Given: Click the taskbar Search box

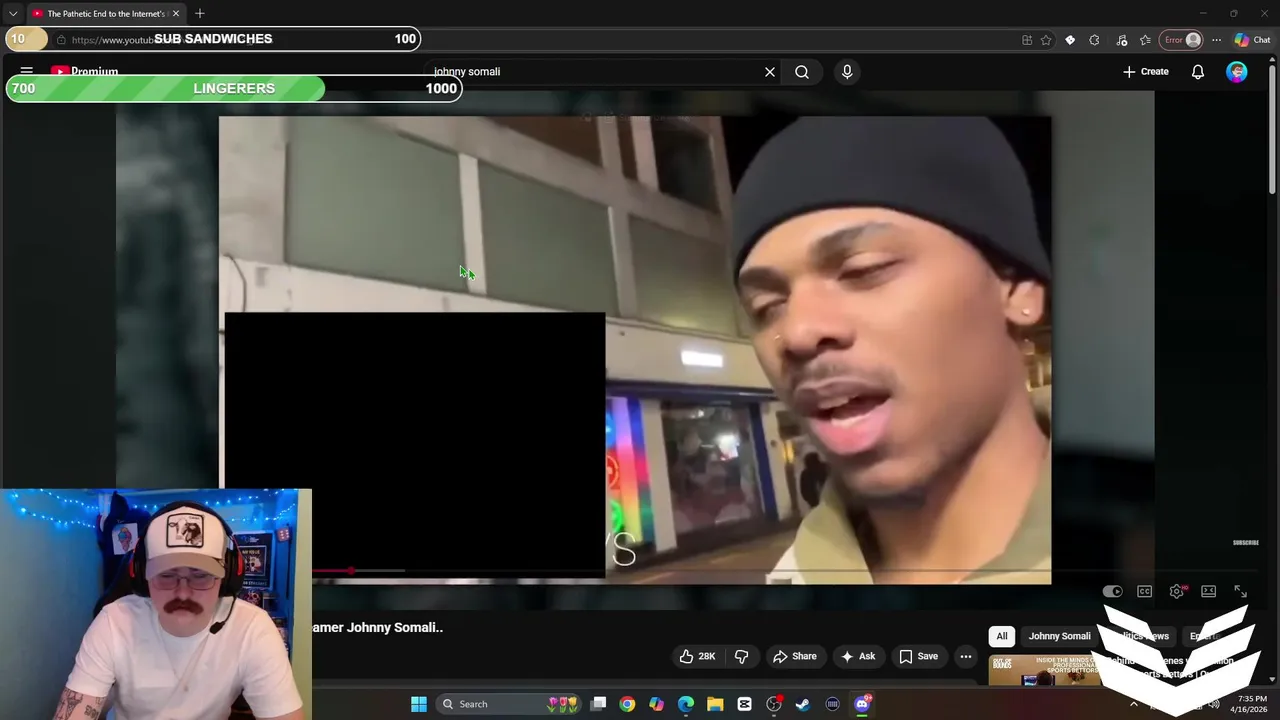Looking at the screenshot, I should (x=510, y=704).
